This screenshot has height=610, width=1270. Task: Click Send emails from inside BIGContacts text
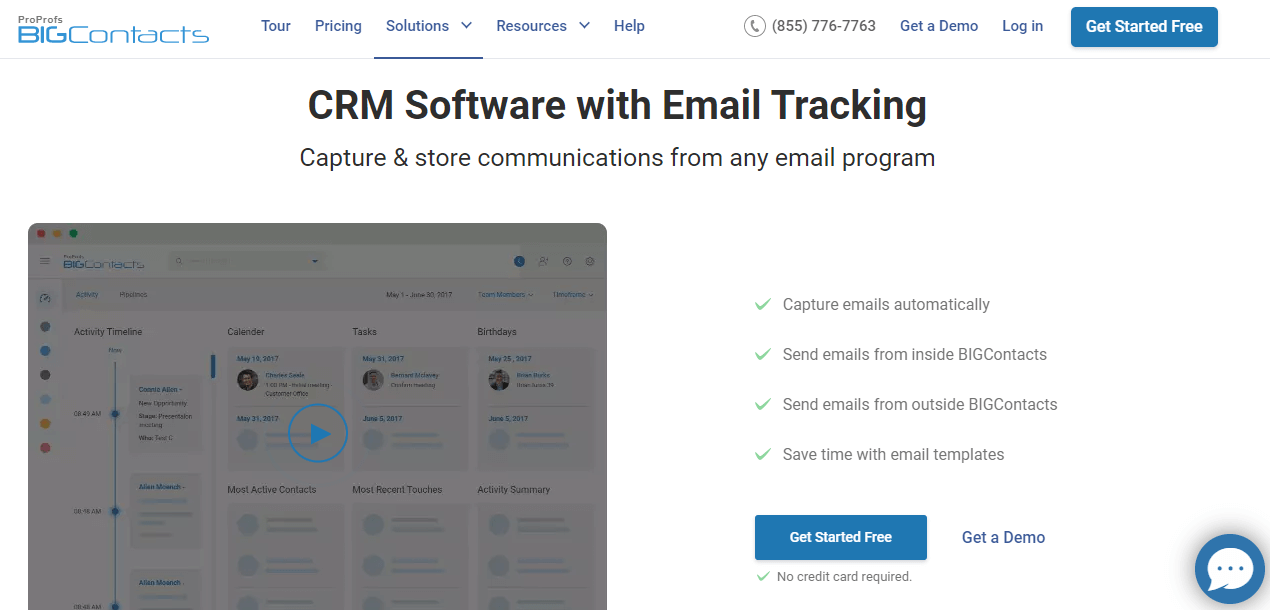[x=915, y=354]
